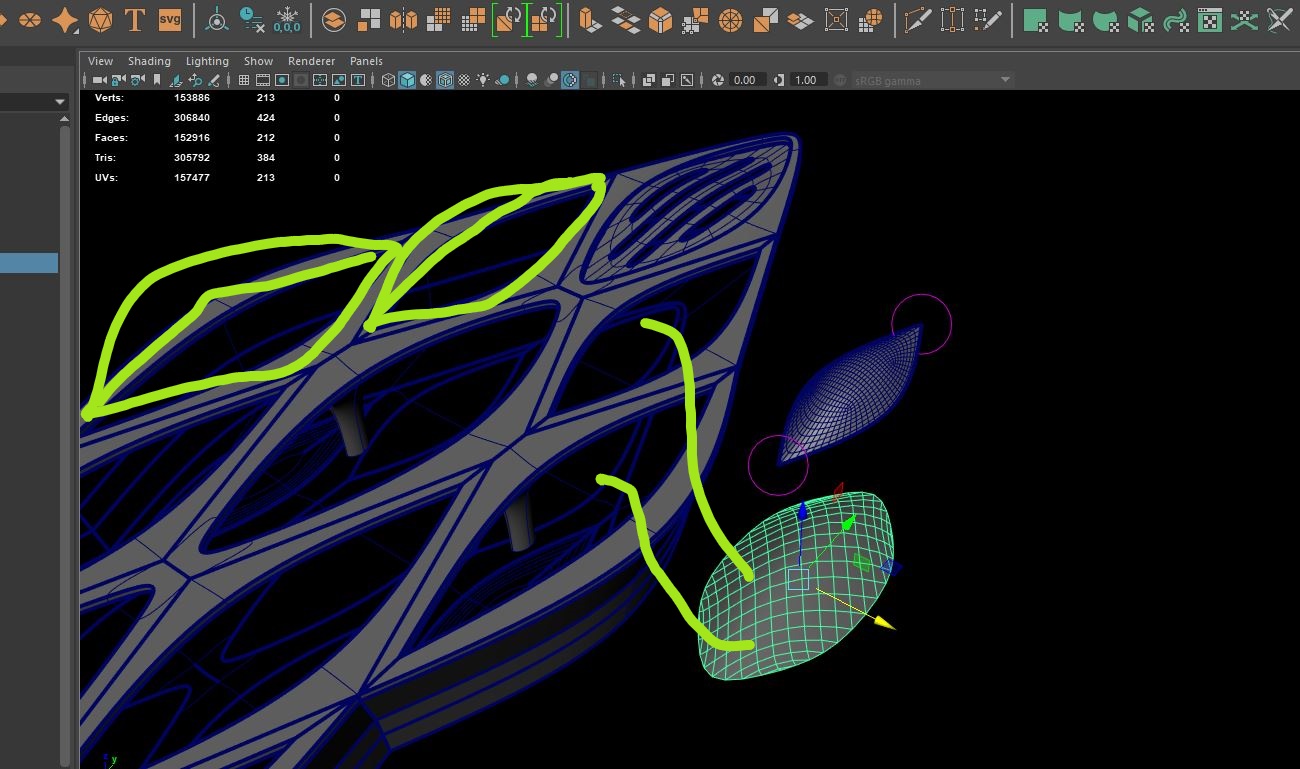Toggle wireframe on shaded display

pyautogui.click(x=445, y=80)
